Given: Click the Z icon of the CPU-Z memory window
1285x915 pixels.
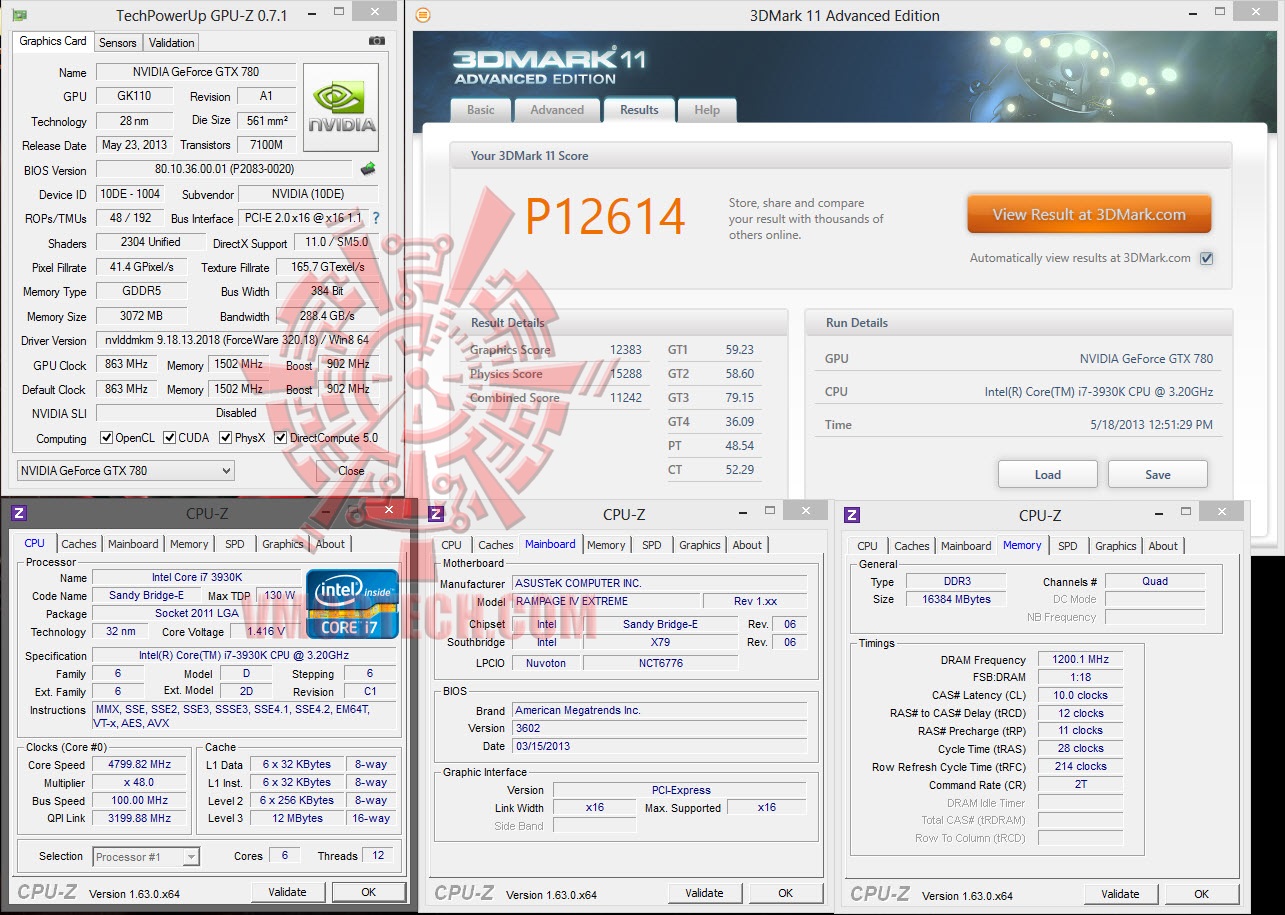Looking at the screenshot, I should (x=852, y=515).
